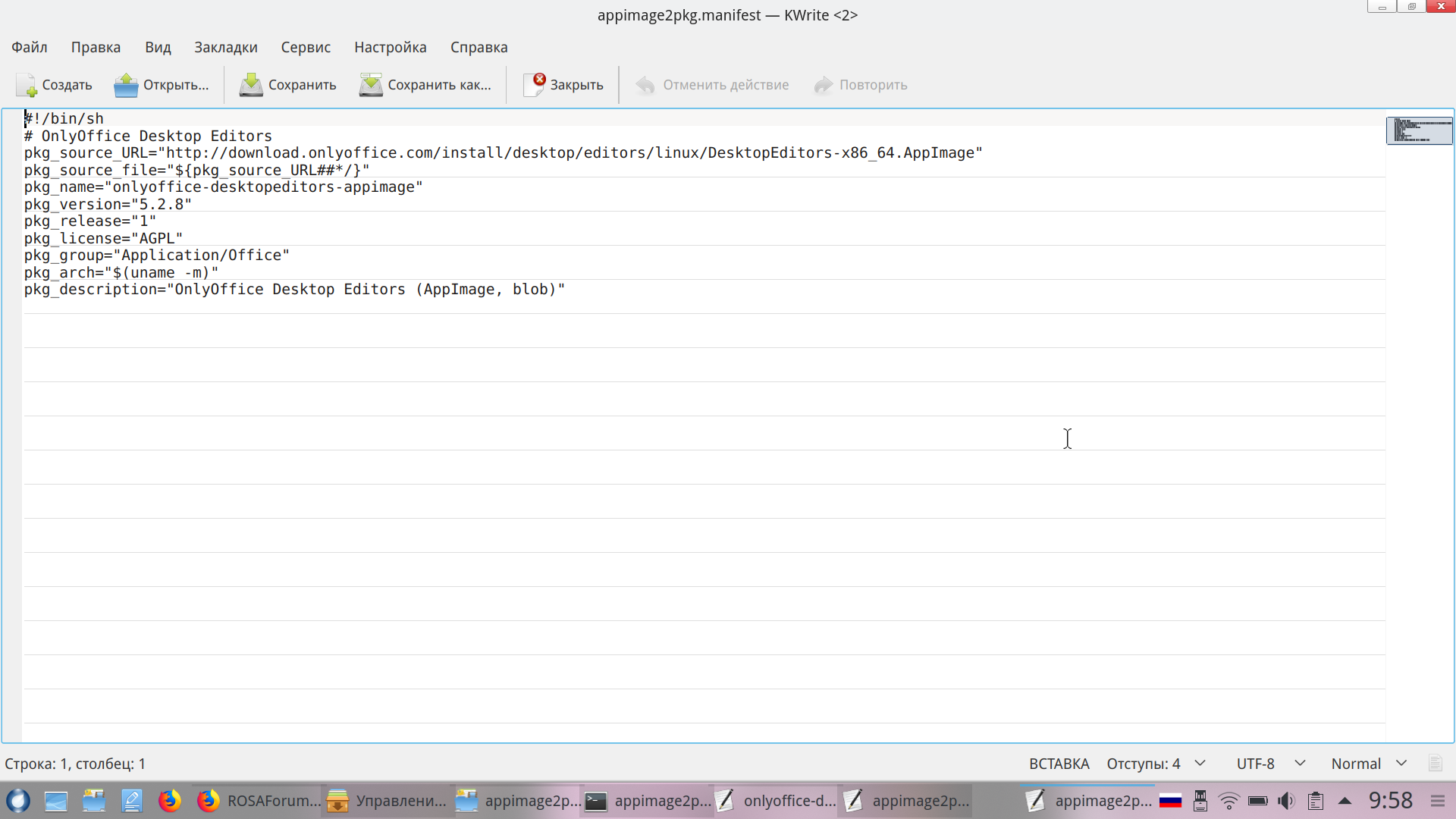Click Строка: 1, столбец: 1 position label

(75, 764)
